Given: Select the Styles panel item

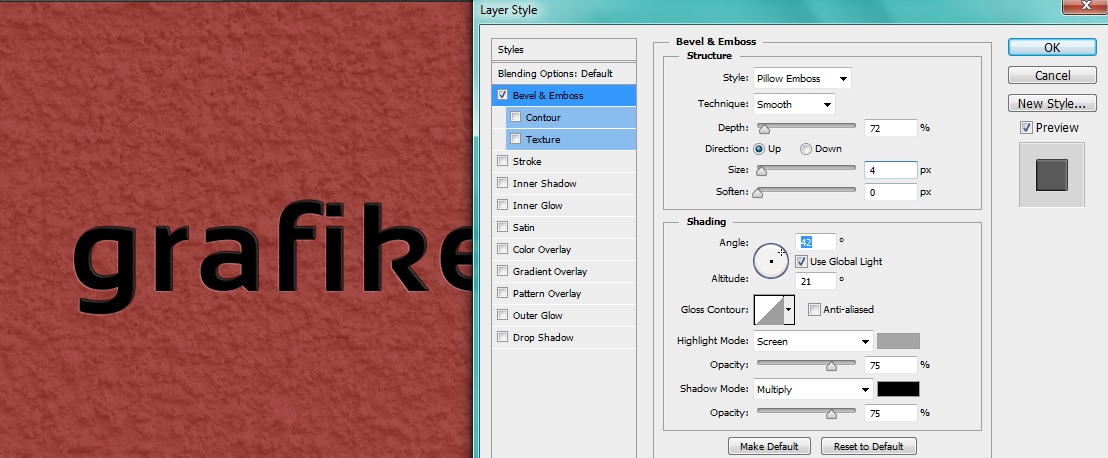Looking at the screenshot, I should click(x=564, y=49).
